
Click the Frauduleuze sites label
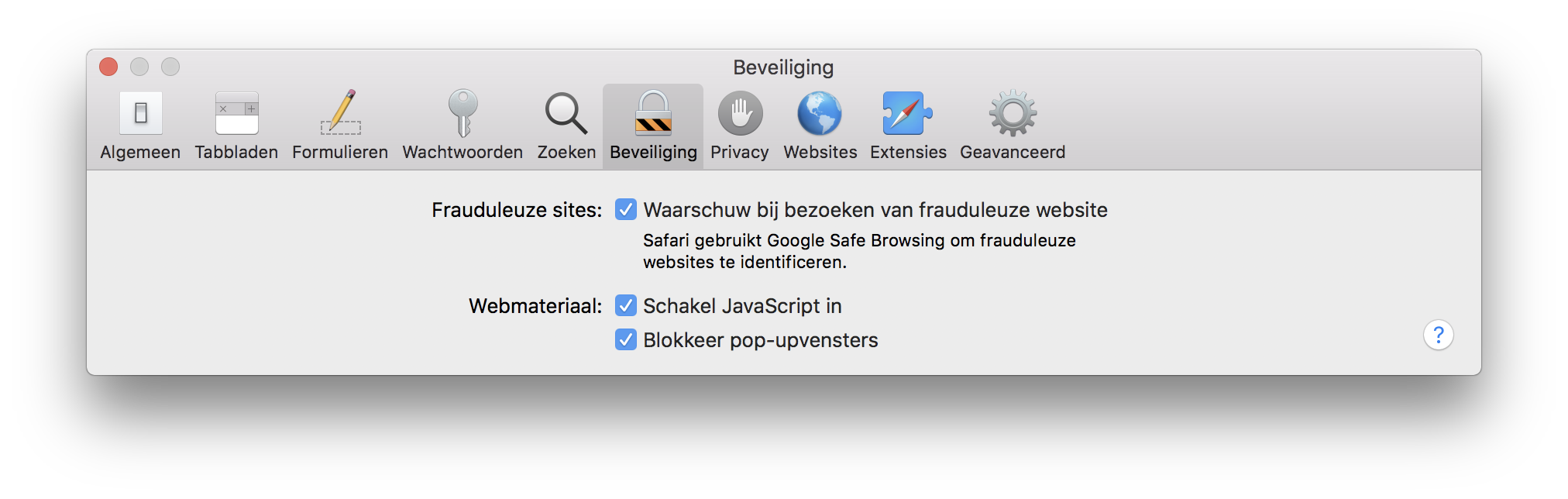click(x=516, y=210)
